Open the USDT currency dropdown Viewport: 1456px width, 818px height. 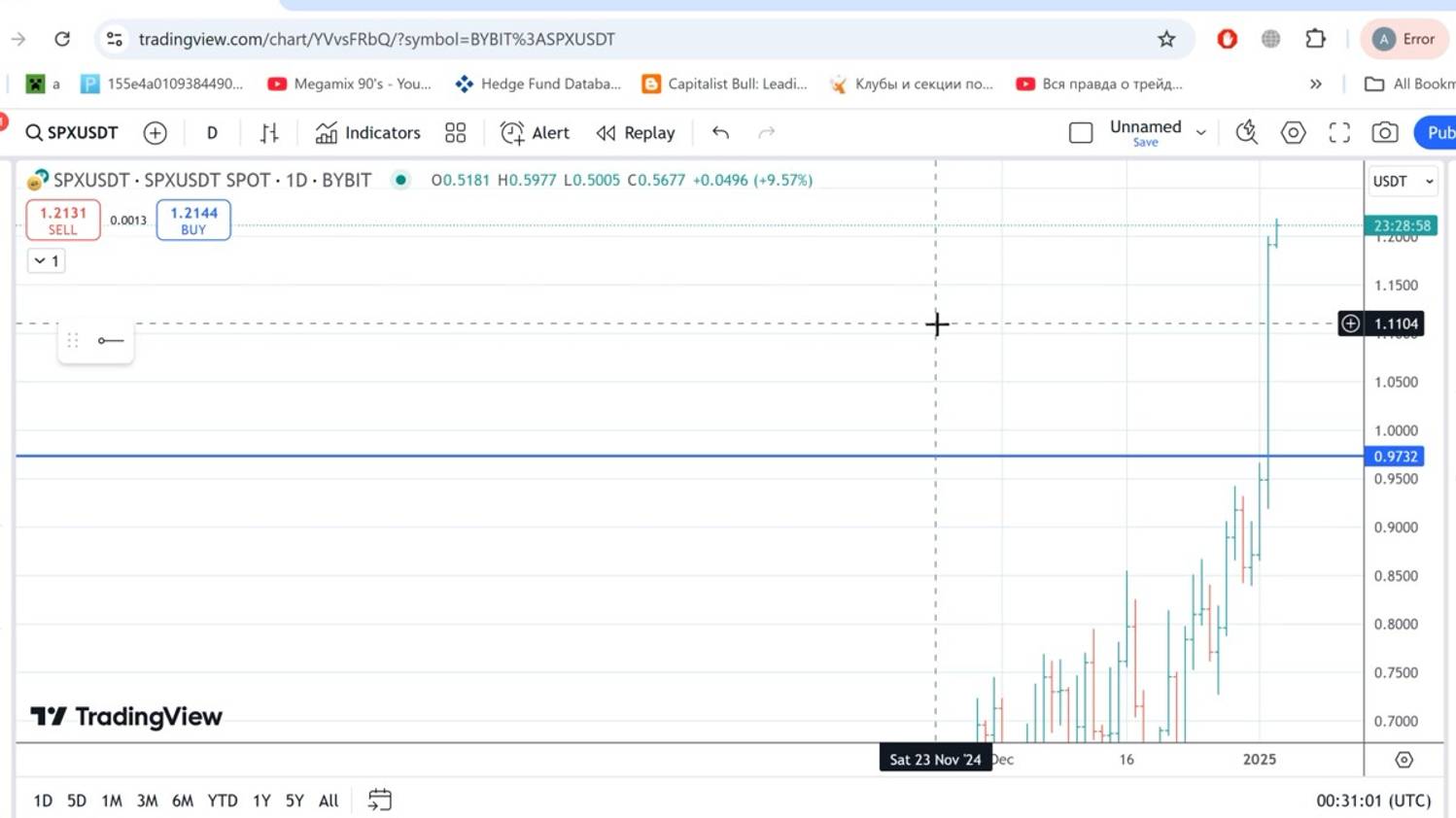click(x=1403, y=182)
